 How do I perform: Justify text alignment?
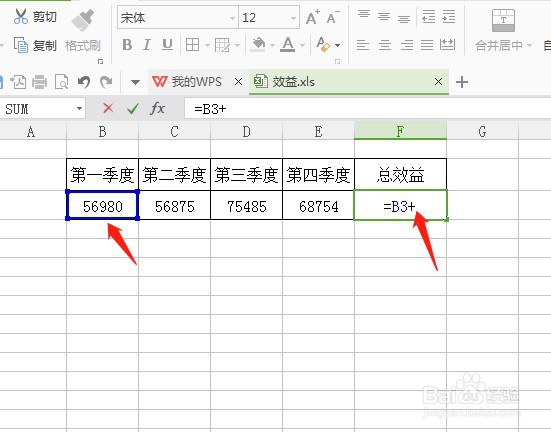pos(427,45)
